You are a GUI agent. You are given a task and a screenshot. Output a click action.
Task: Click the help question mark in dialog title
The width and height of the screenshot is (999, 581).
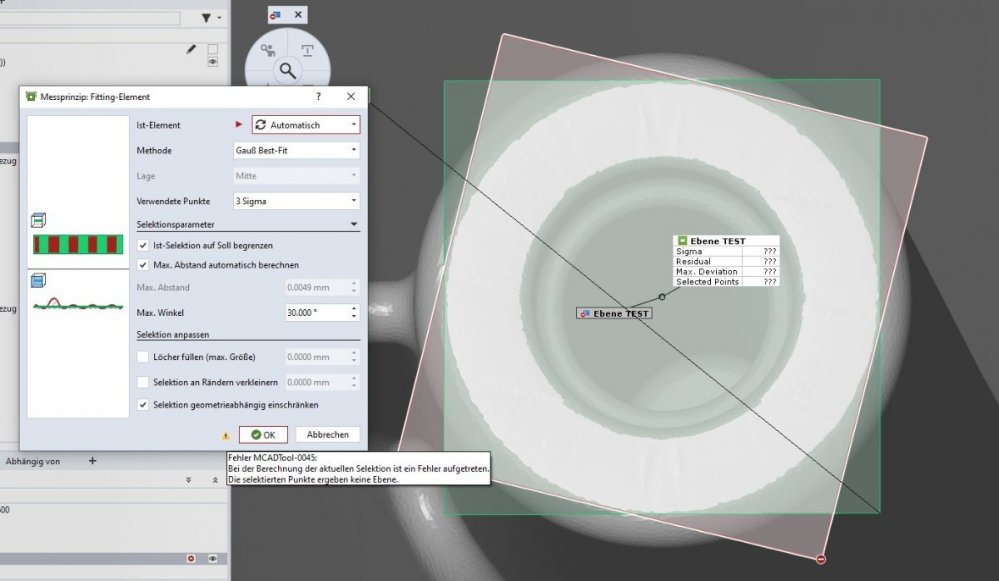coord(318,97)
